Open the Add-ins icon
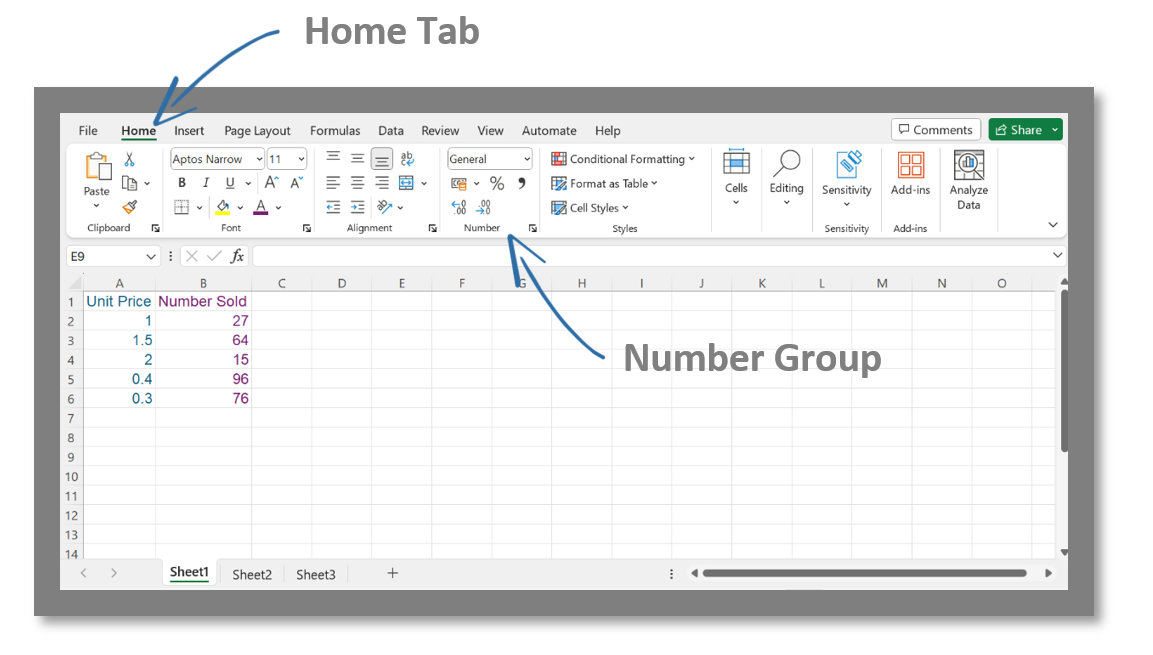 pos(910,165)
